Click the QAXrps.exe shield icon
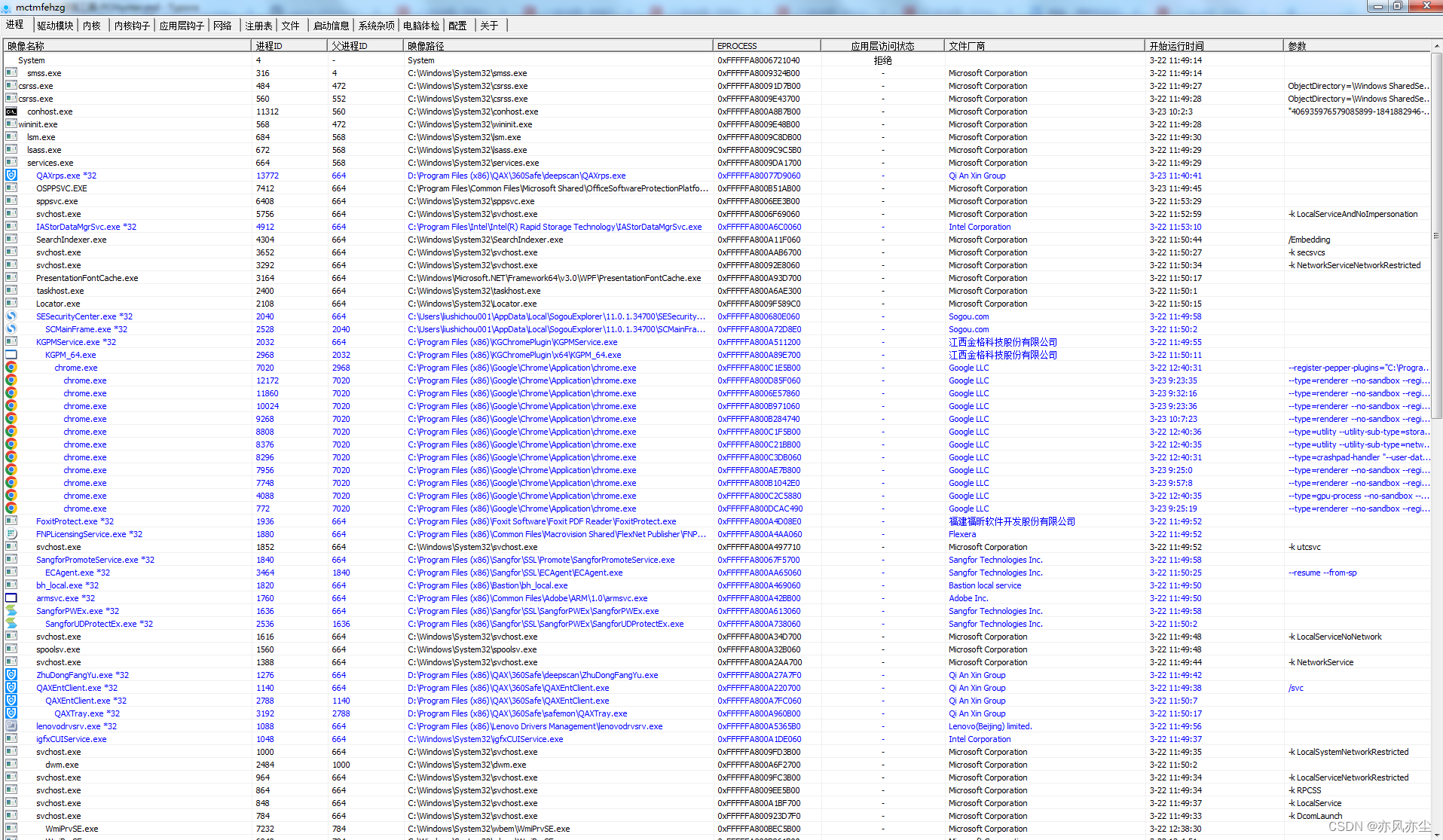 (x=11, y=176)
